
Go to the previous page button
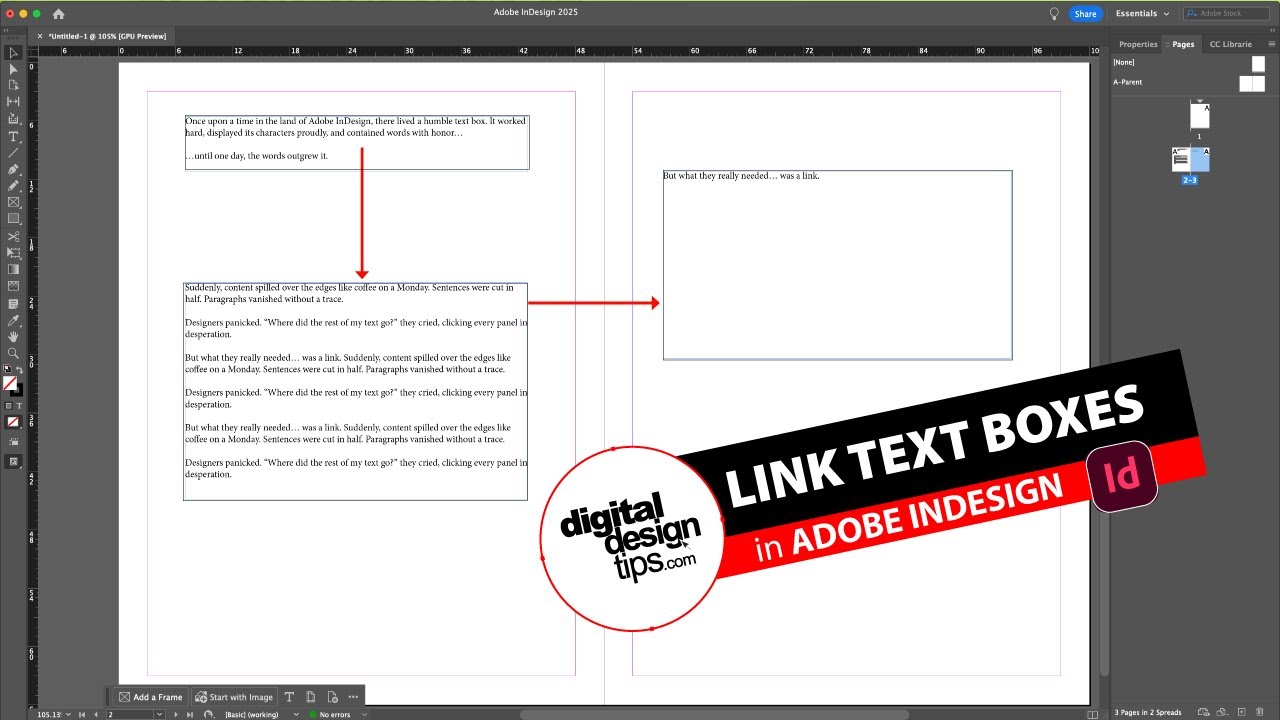(96, 714)
